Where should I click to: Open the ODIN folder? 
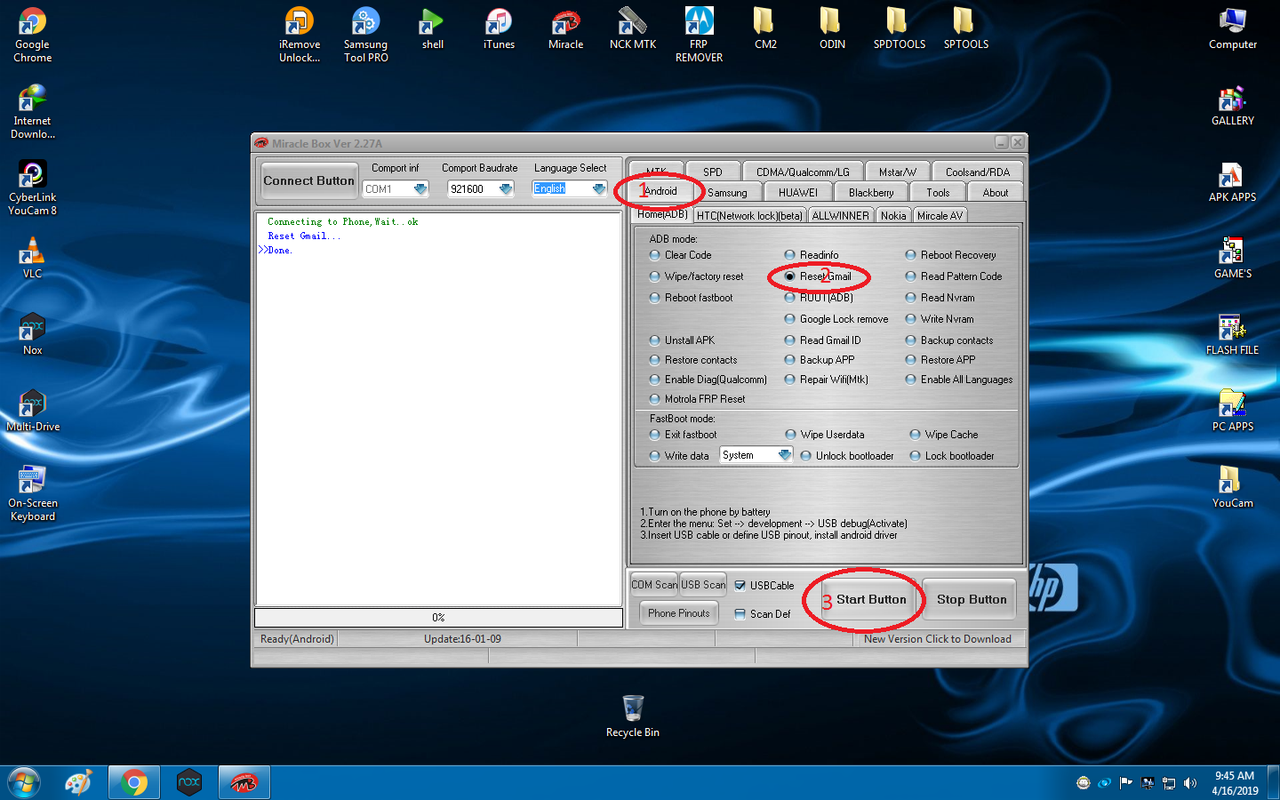832,29
